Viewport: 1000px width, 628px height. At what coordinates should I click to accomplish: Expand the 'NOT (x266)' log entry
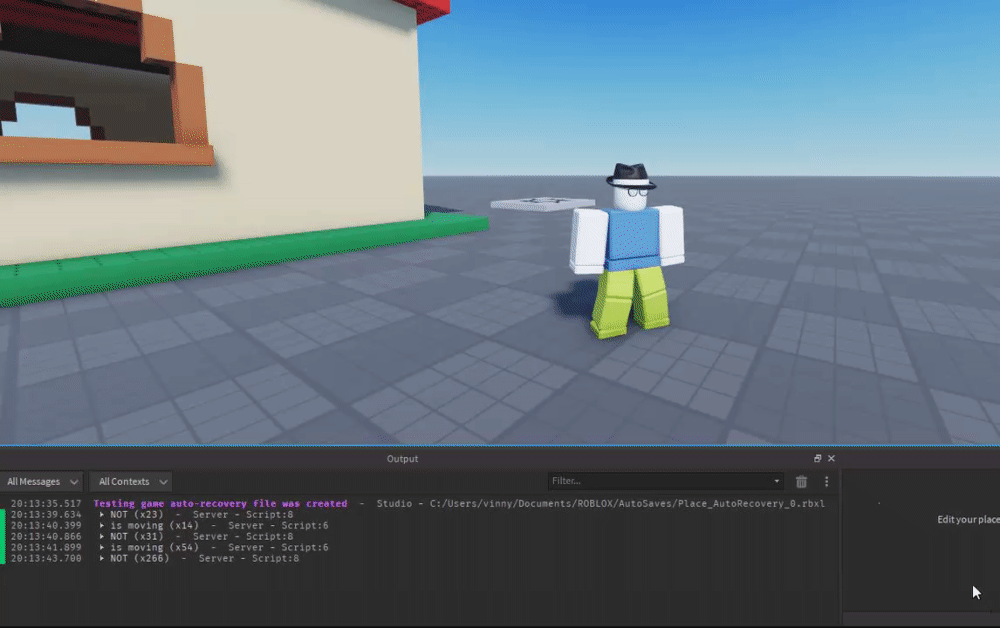click(101, 558)
